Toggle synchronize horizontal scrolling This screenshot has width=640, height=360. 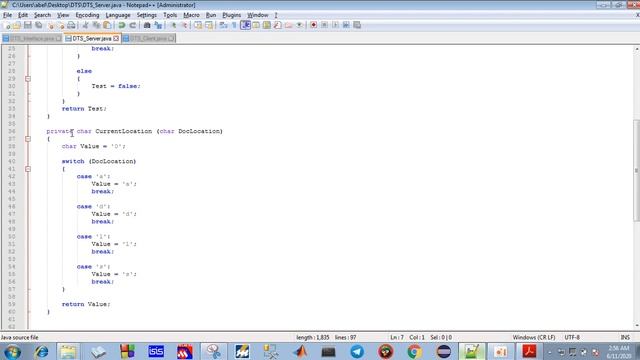tap(209, 25)
